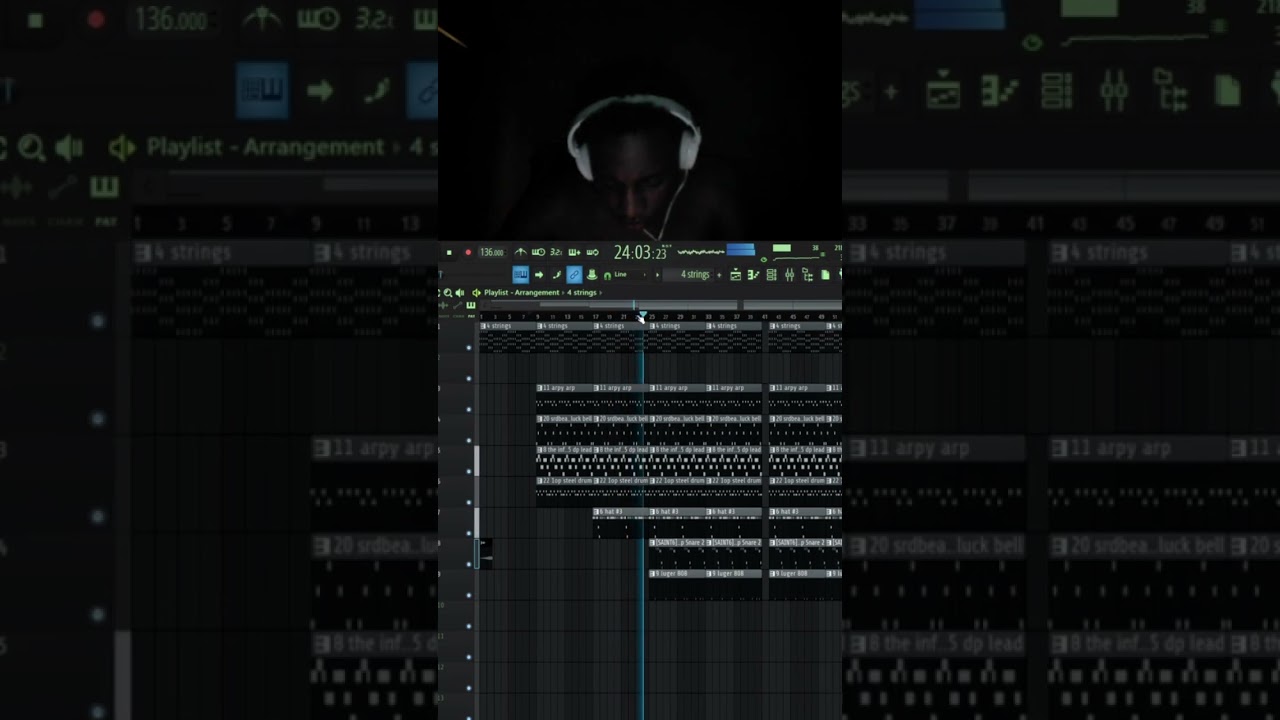Viewport: 1280px width, 720px height.
Task: Click the audio waveform icon below the playlist title
Action: point(443,305)
